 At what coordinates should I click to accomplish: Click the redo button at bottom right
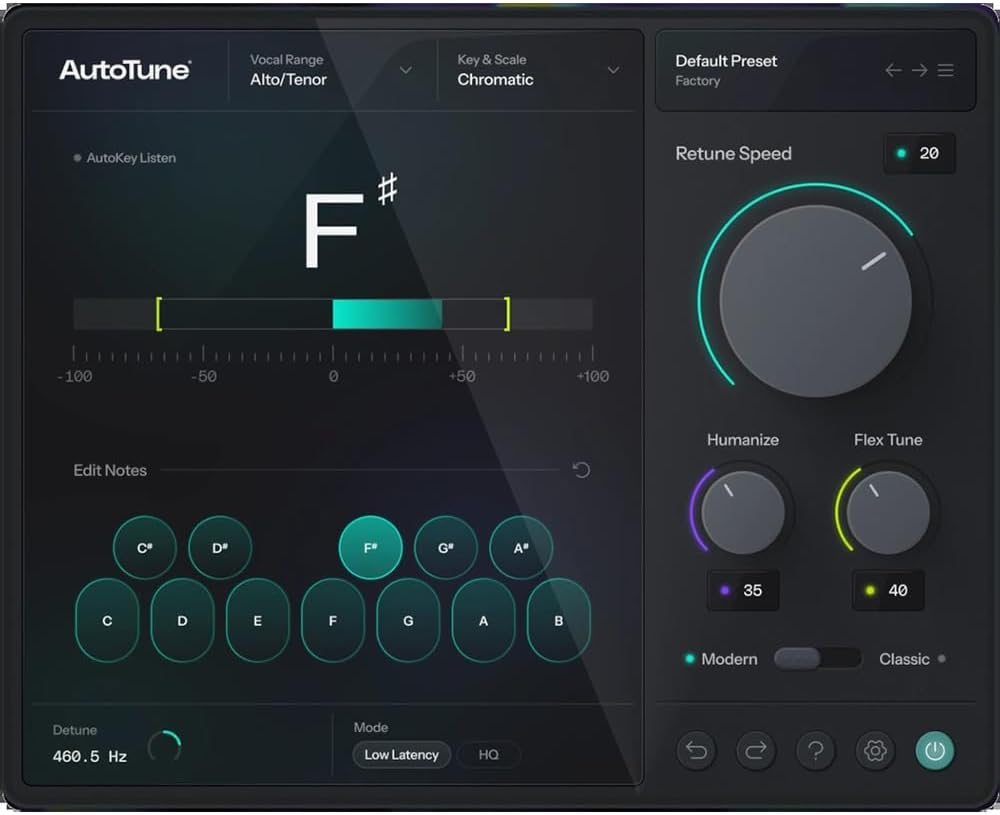pos(756,751)
